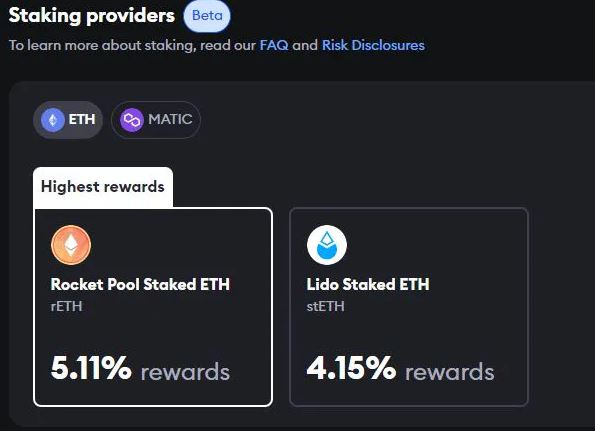The width and height of the screenshot is (595, 431).
Task: Select the ETH staking tab
Action: [x=68, y=120]
